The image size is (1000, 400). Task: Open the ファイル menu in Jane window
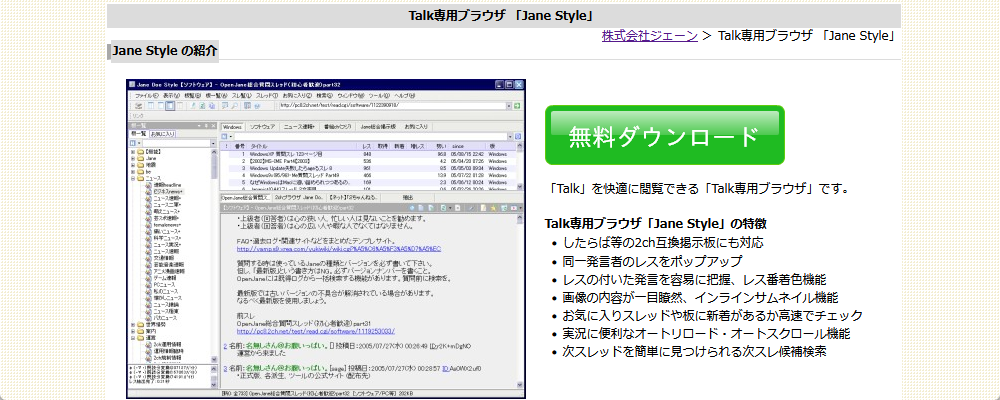(144, 95)
